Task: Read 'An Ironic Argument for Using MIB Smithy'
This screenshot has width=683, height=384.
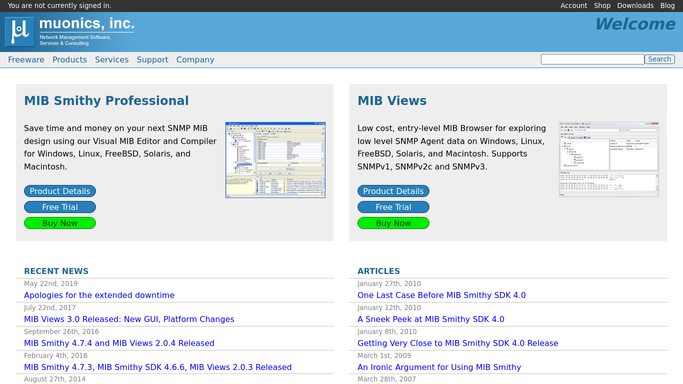Action: (439, 367)
